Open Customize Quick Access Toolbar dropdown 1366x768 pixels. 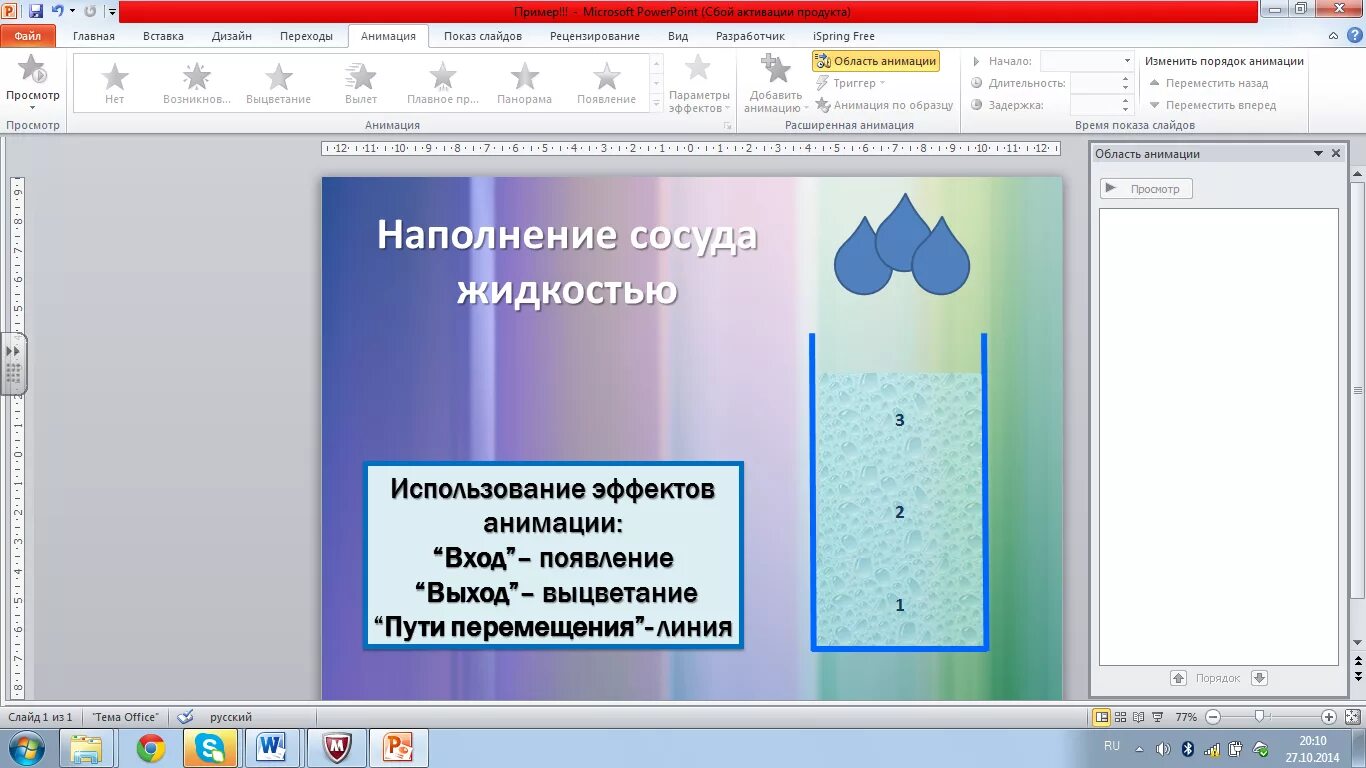(112, 12)
